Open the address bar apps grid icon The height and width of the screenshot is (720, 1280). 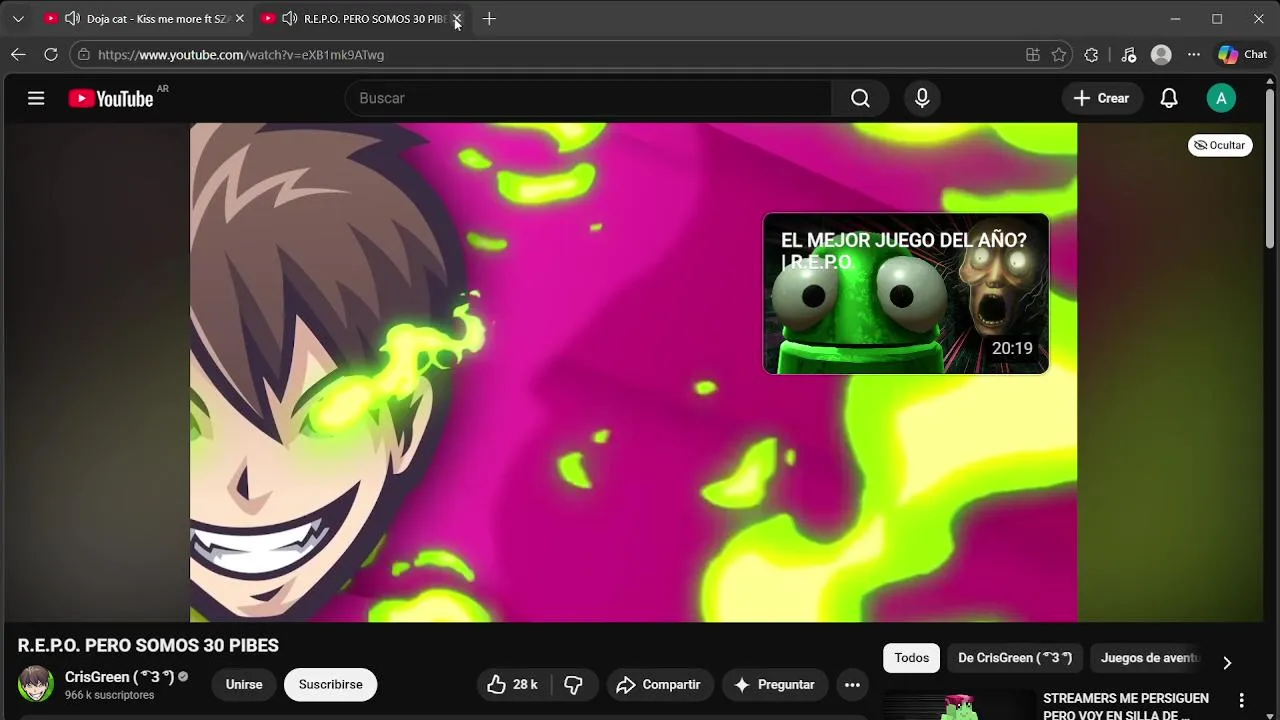pos(1033,55)
